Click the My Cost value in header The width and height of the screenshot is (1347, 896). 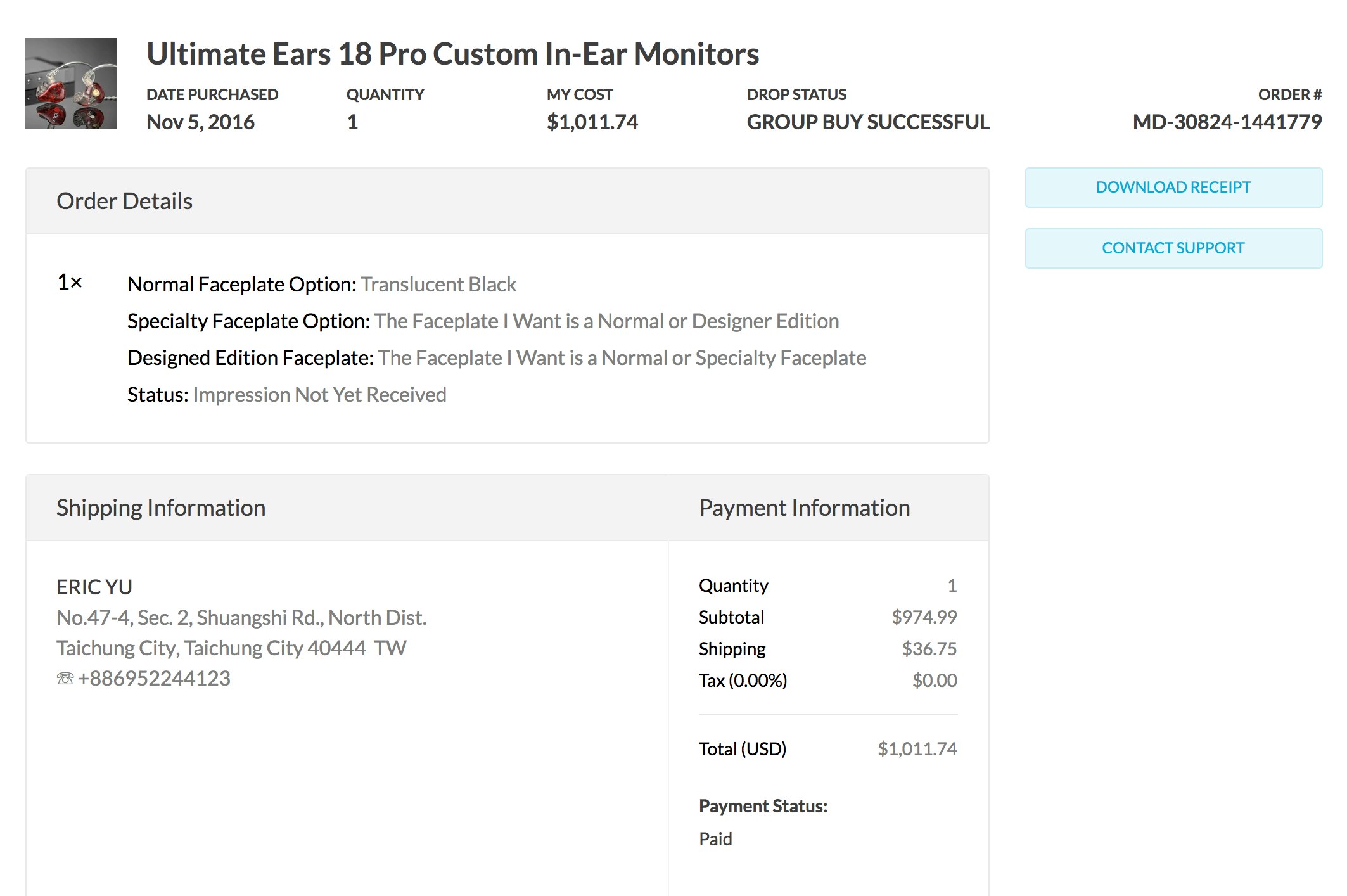pyautogui.click(x=592, y=122)
